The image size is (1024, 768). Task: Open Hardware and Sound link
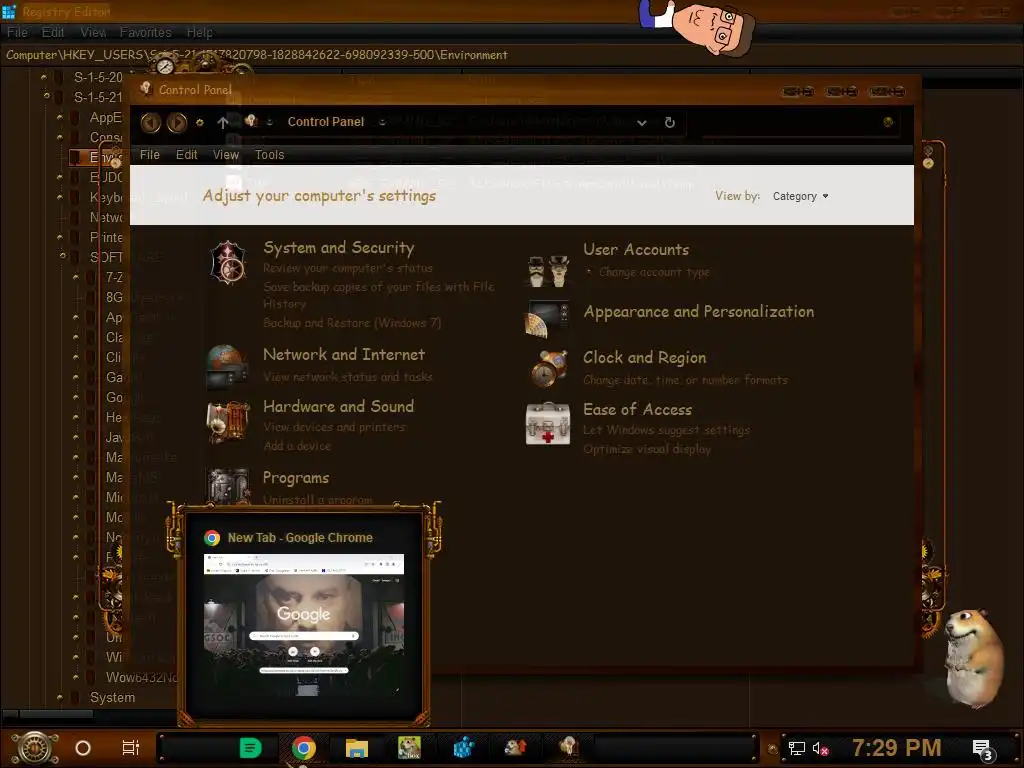338,406
